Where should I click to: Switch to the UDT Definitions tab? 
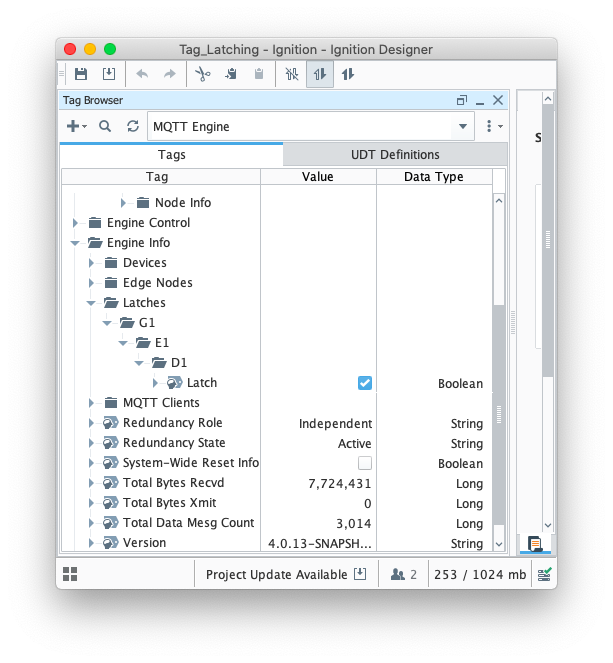pos(395,155)
